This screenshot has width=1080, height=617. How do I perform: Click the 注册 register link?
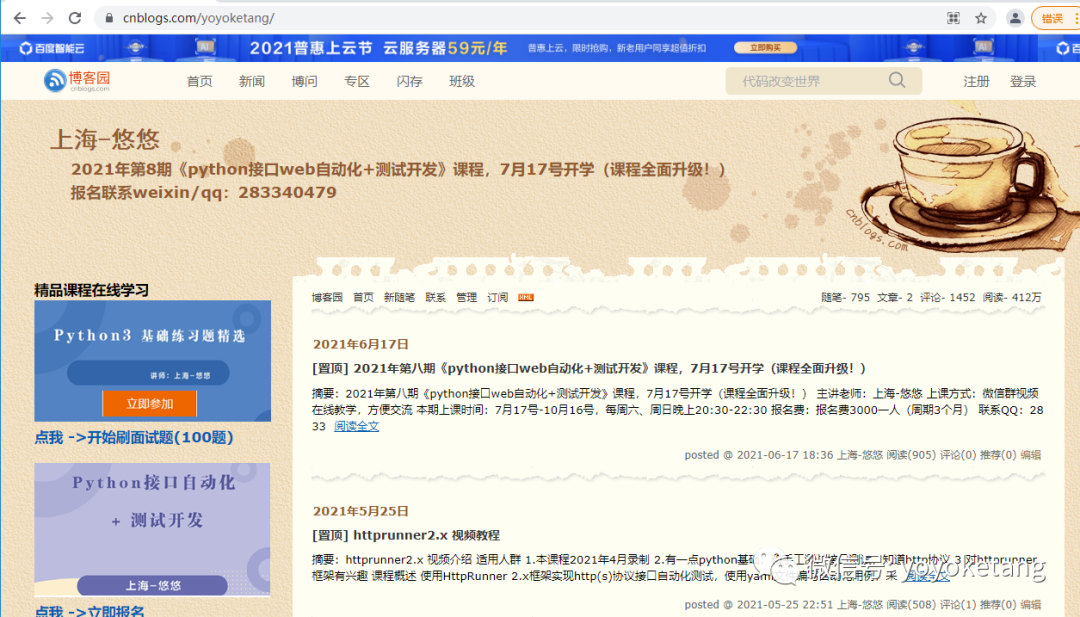click(976, 82)
